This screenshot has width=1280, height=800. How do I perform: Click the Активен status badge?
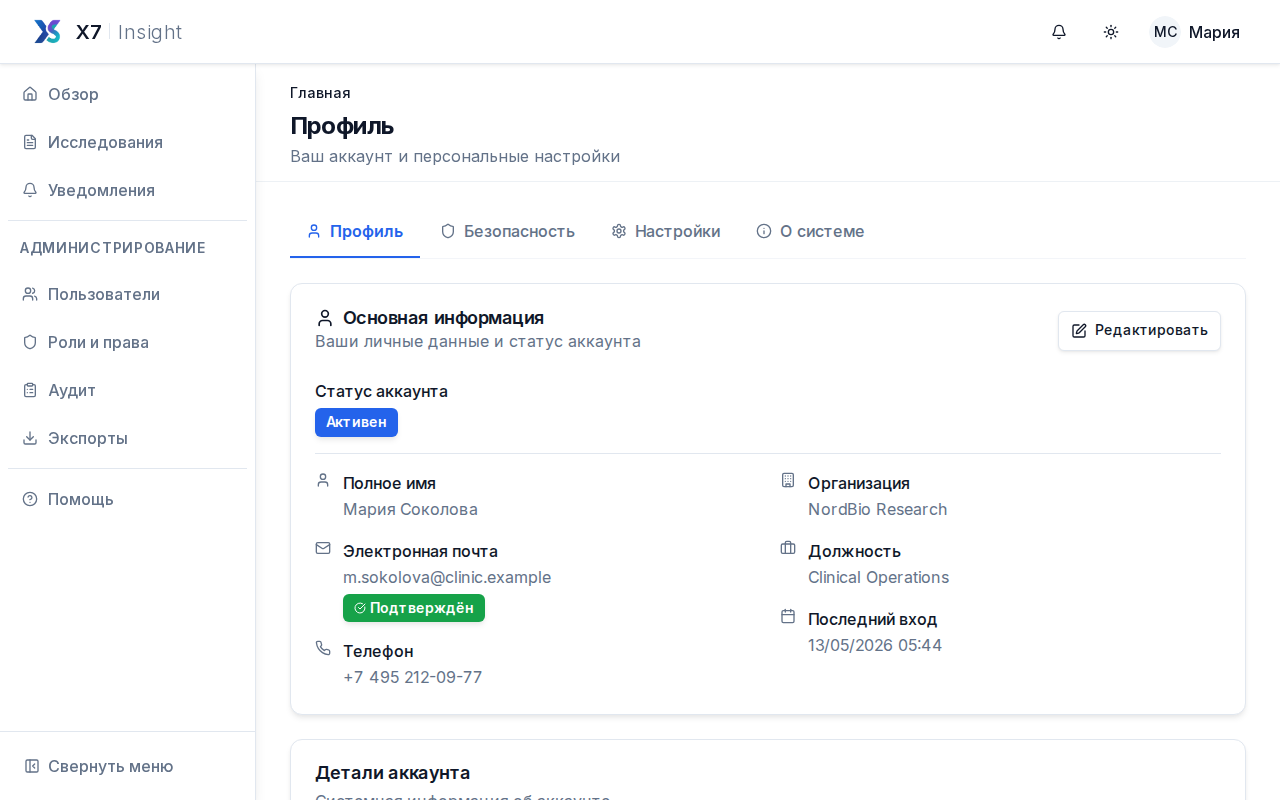pyautogui.click(x=356, y=422)
